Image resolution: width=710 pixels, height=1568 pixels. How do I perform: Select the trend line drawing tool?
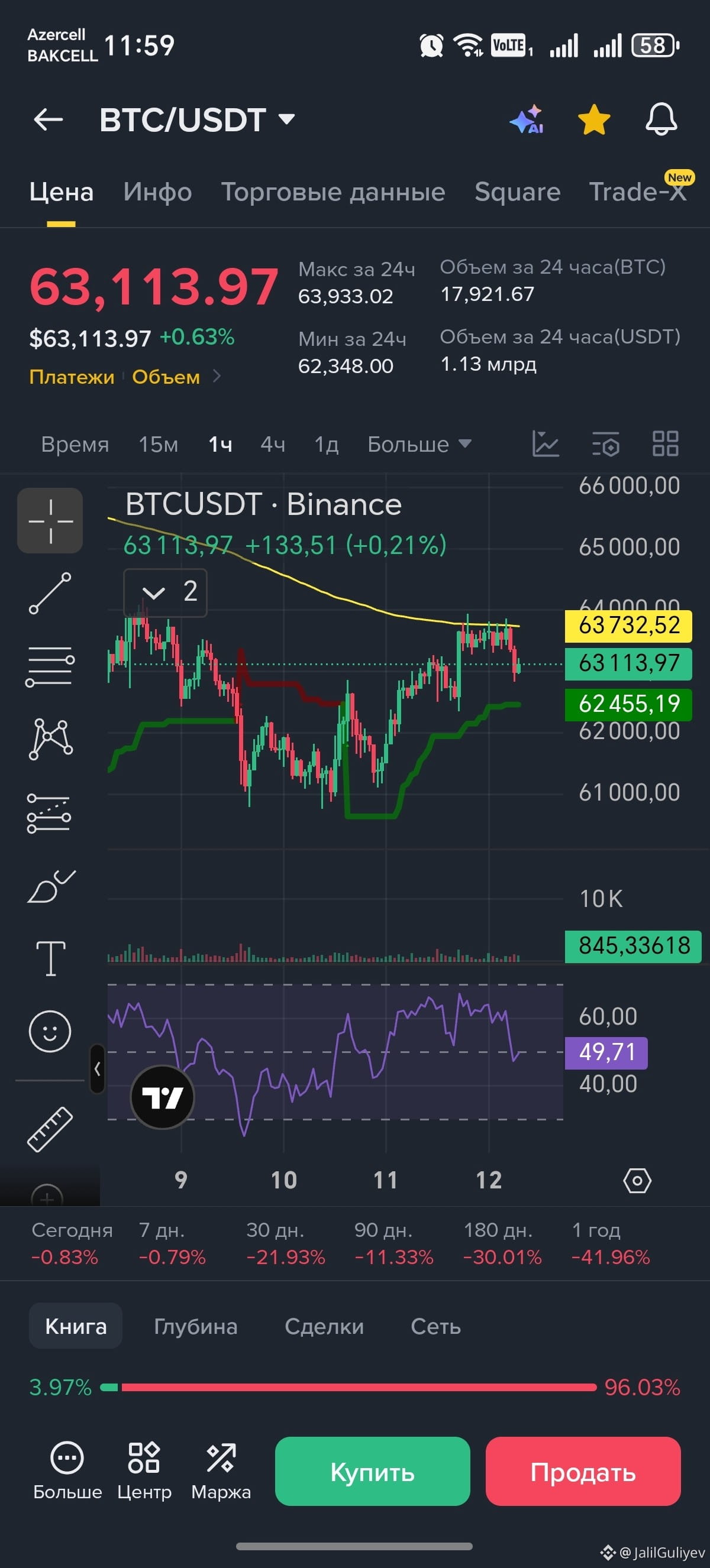[x=50, y=593]
